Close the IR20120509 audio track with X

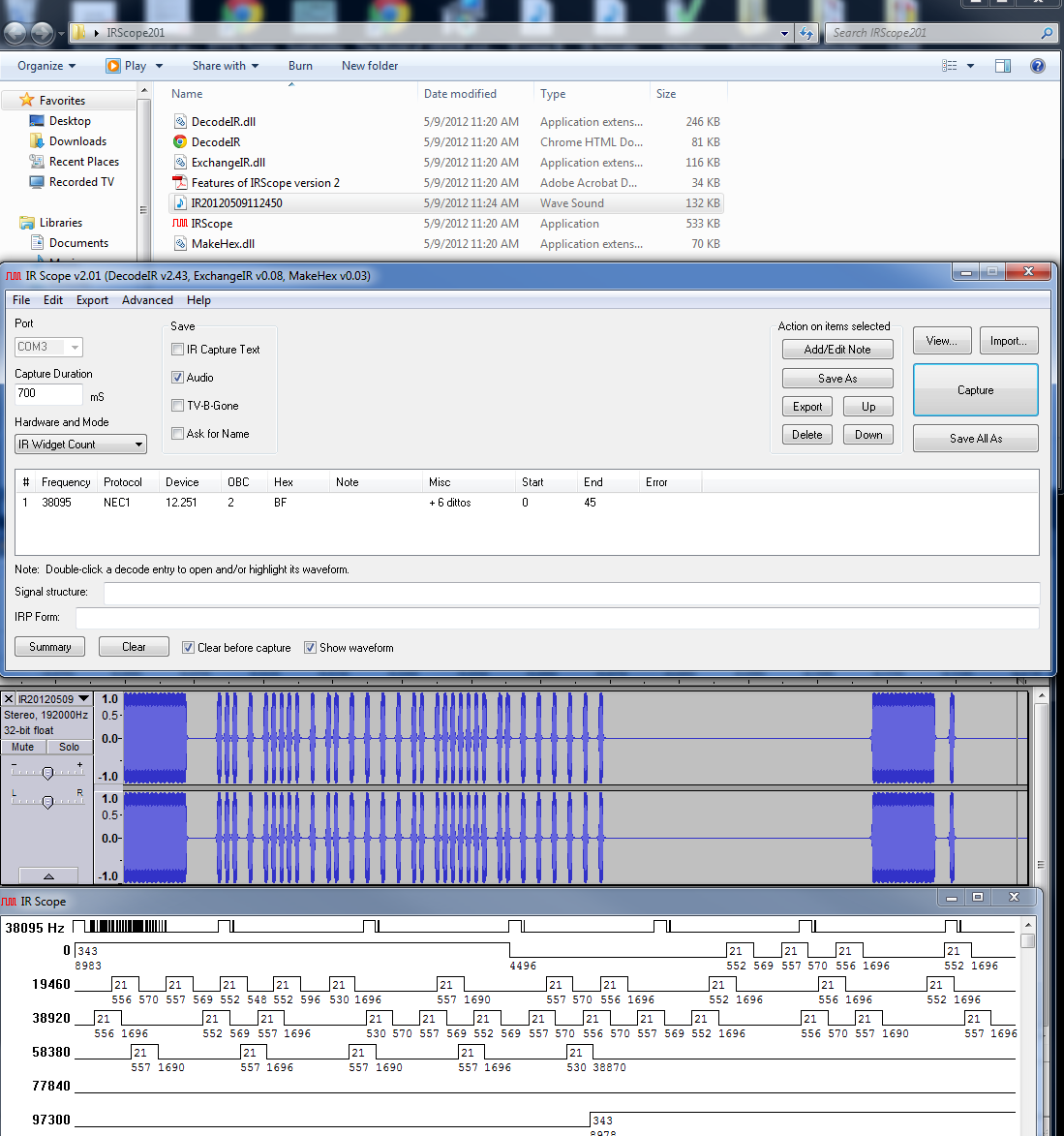click(x=9, y=699)
